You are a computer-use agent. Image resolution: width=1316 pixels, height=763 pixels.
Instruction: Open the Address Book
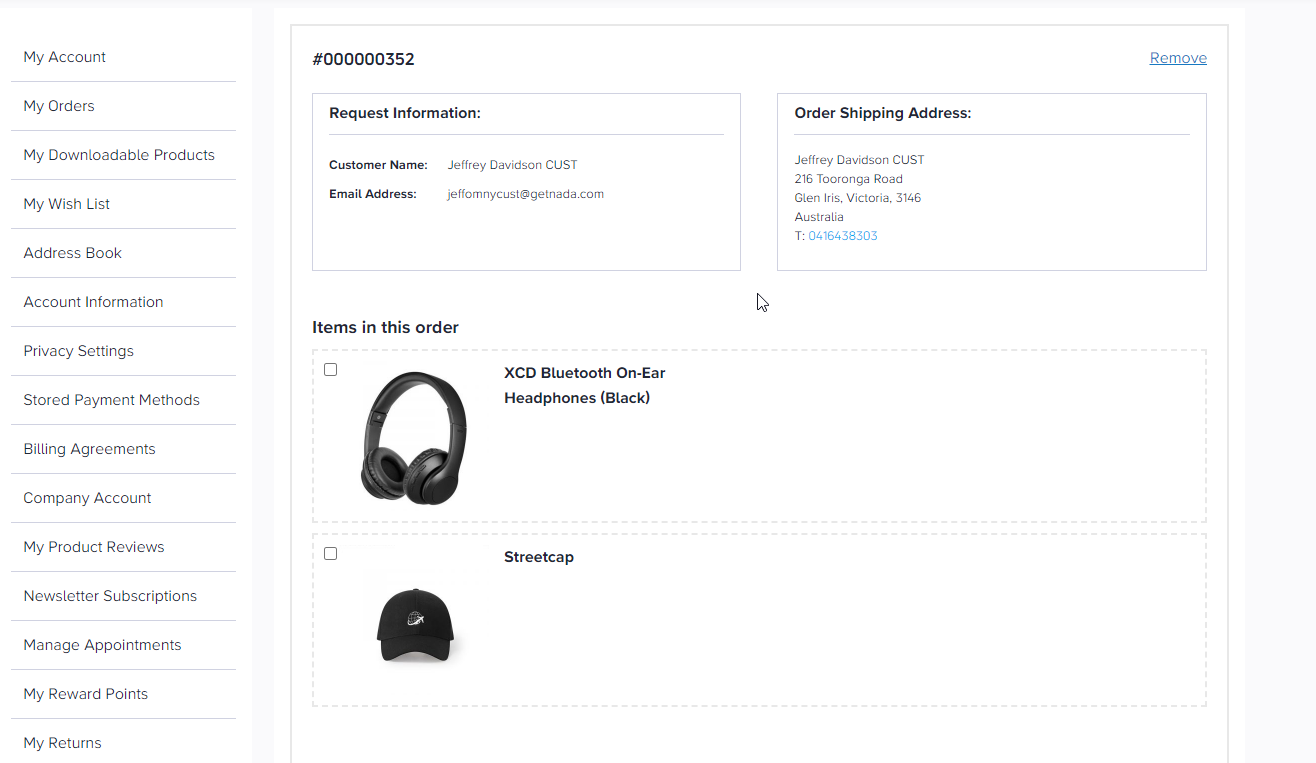click(73, 253)
